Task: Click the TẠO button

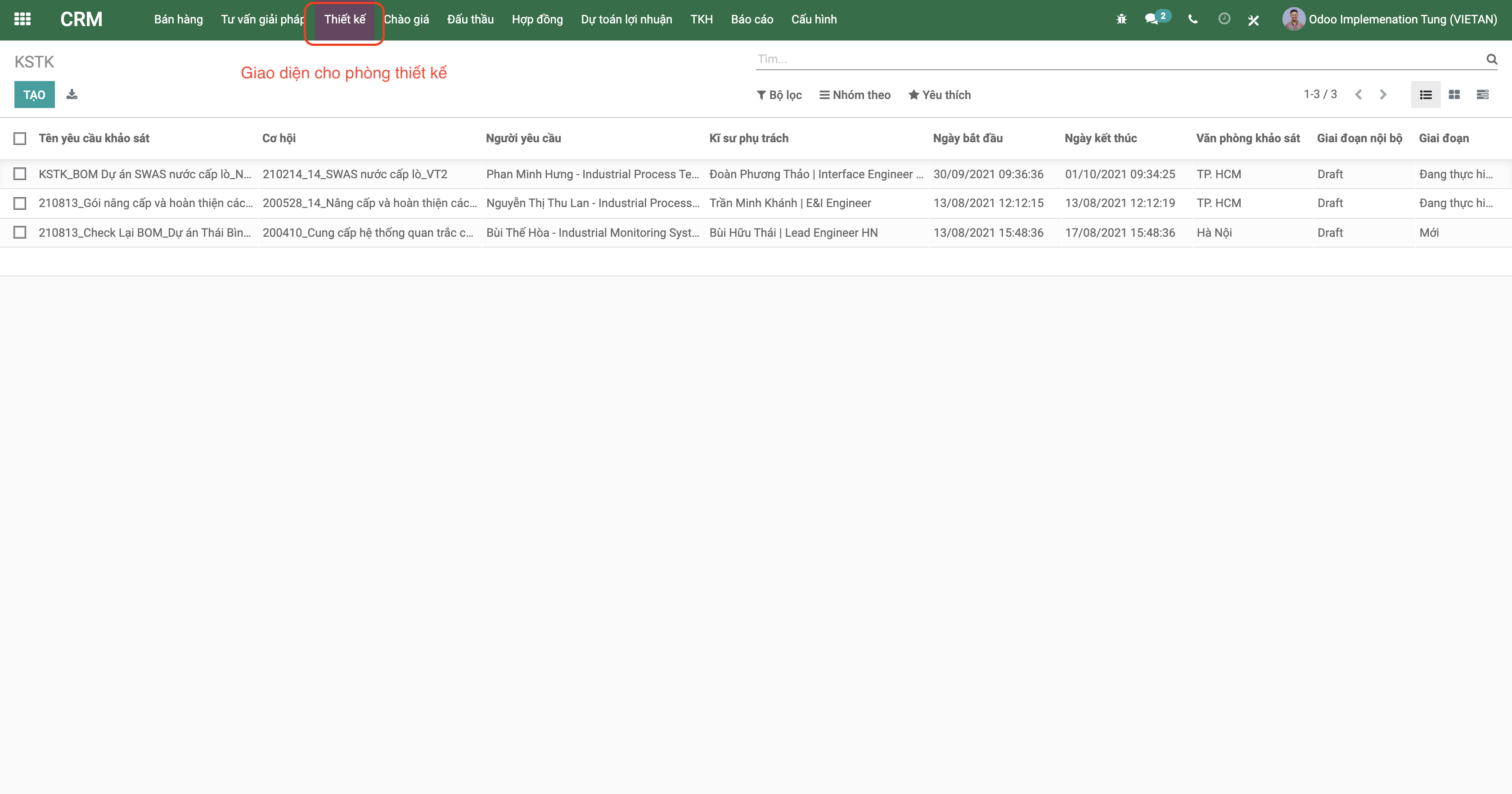Action: point(34,94)
